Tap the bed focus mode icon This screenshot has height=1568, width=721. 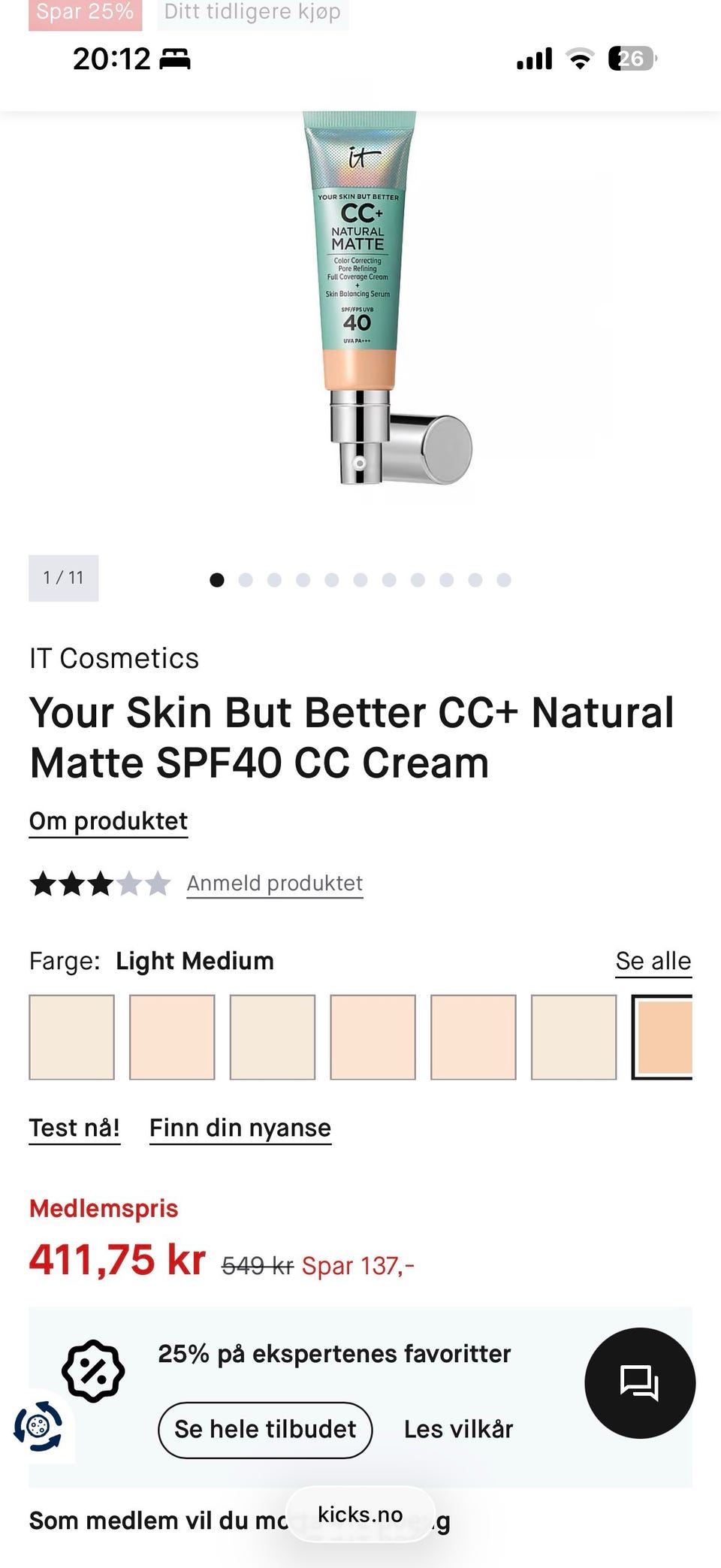pos(175,59)
